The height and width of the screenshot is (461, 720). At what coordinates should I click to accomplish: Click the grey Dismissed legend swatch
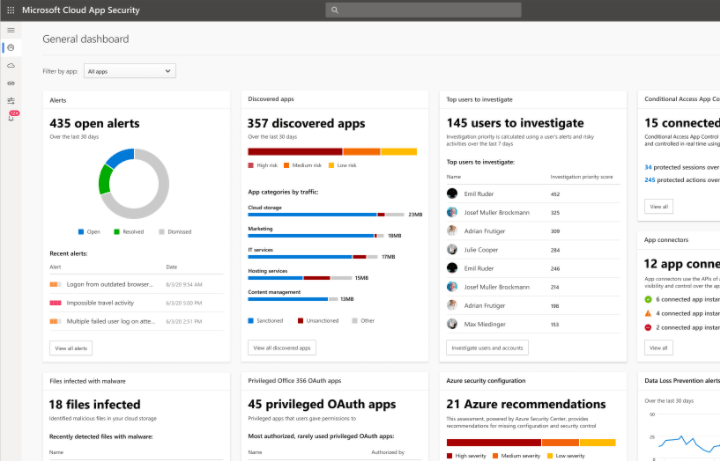coord(162,232)
